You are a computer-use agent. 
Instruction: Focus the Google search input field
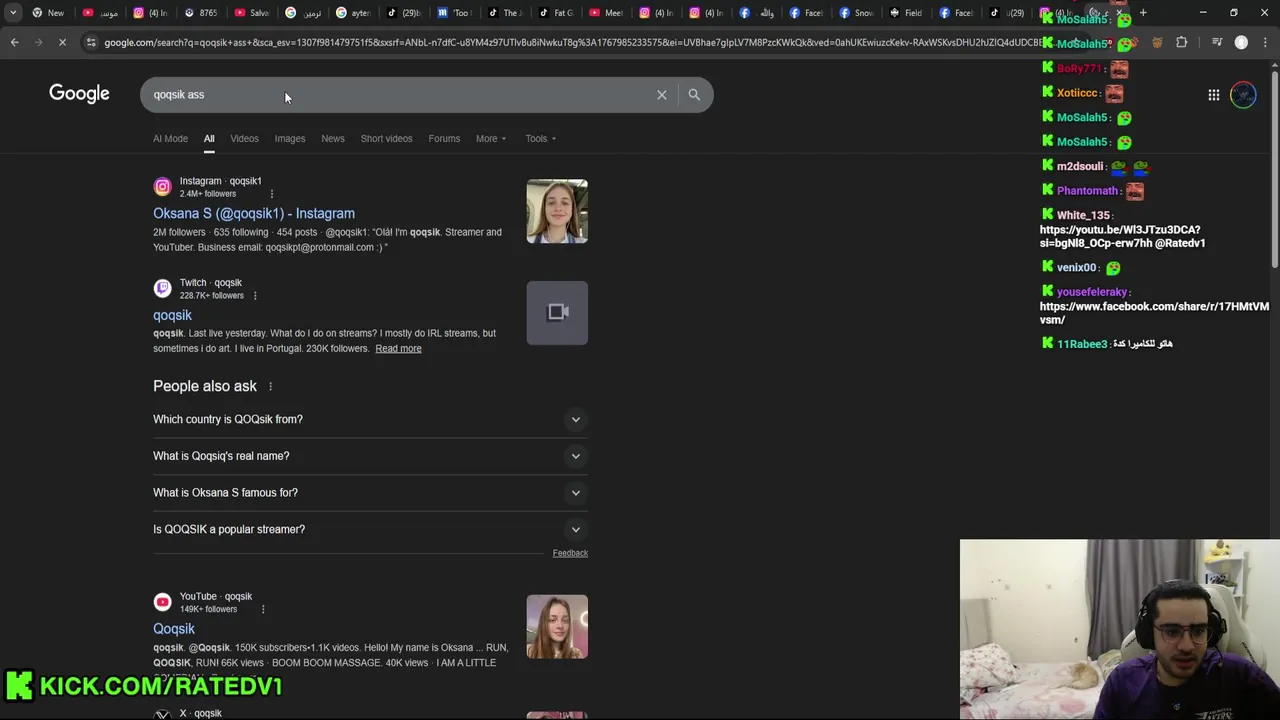pyautogui.click(x=400, y=95)
